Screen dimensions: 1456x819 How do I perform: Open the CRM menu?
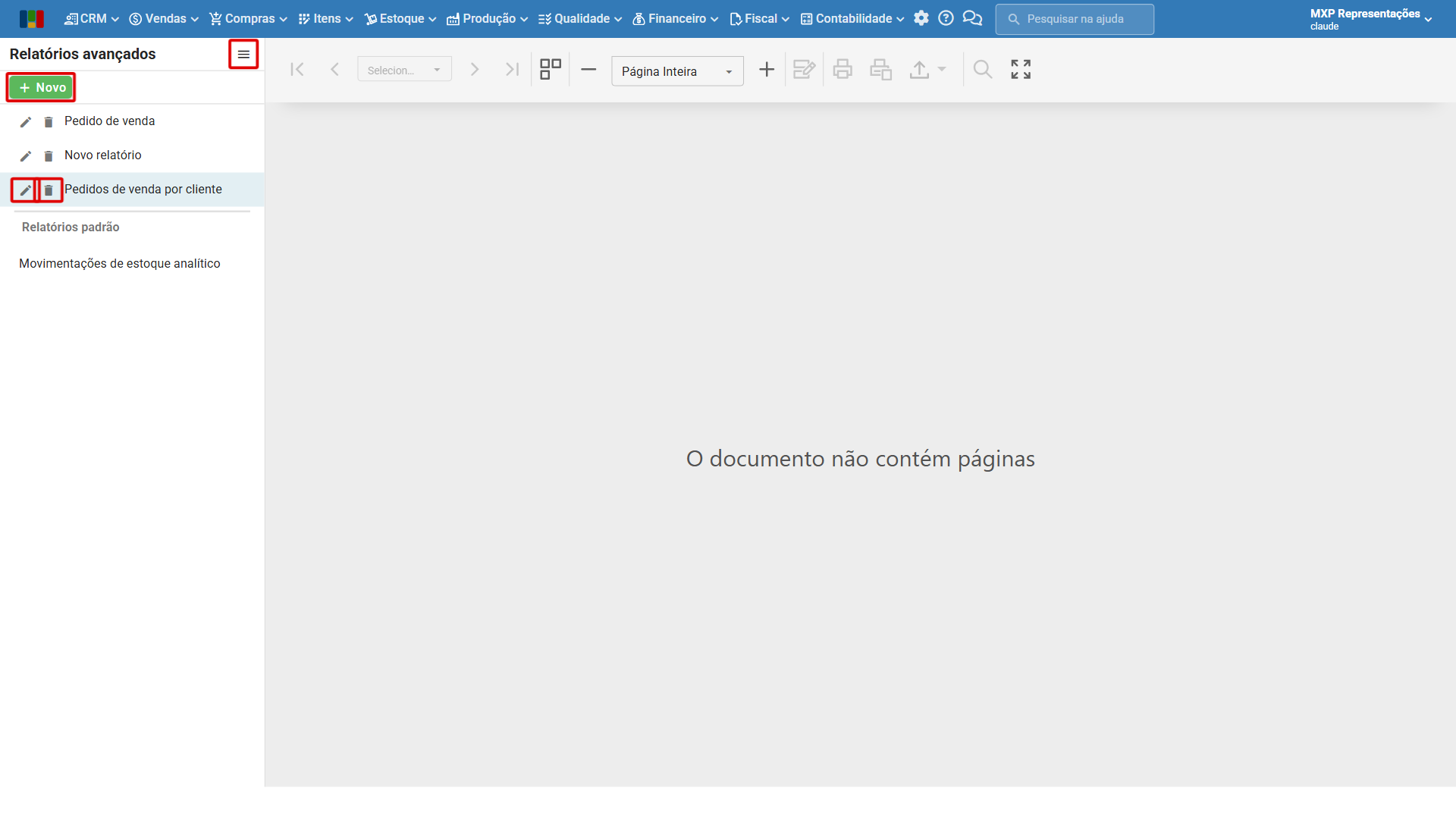(92, 19)
